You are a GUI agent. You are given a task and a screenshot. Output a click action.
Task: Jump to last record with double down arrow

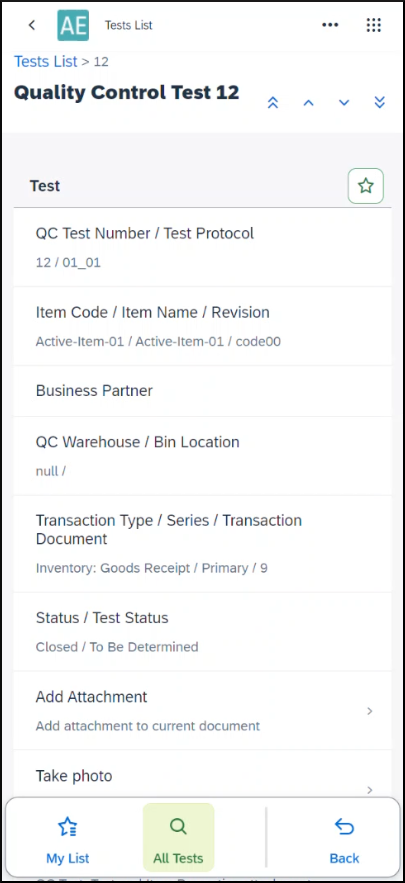point(380,102)
